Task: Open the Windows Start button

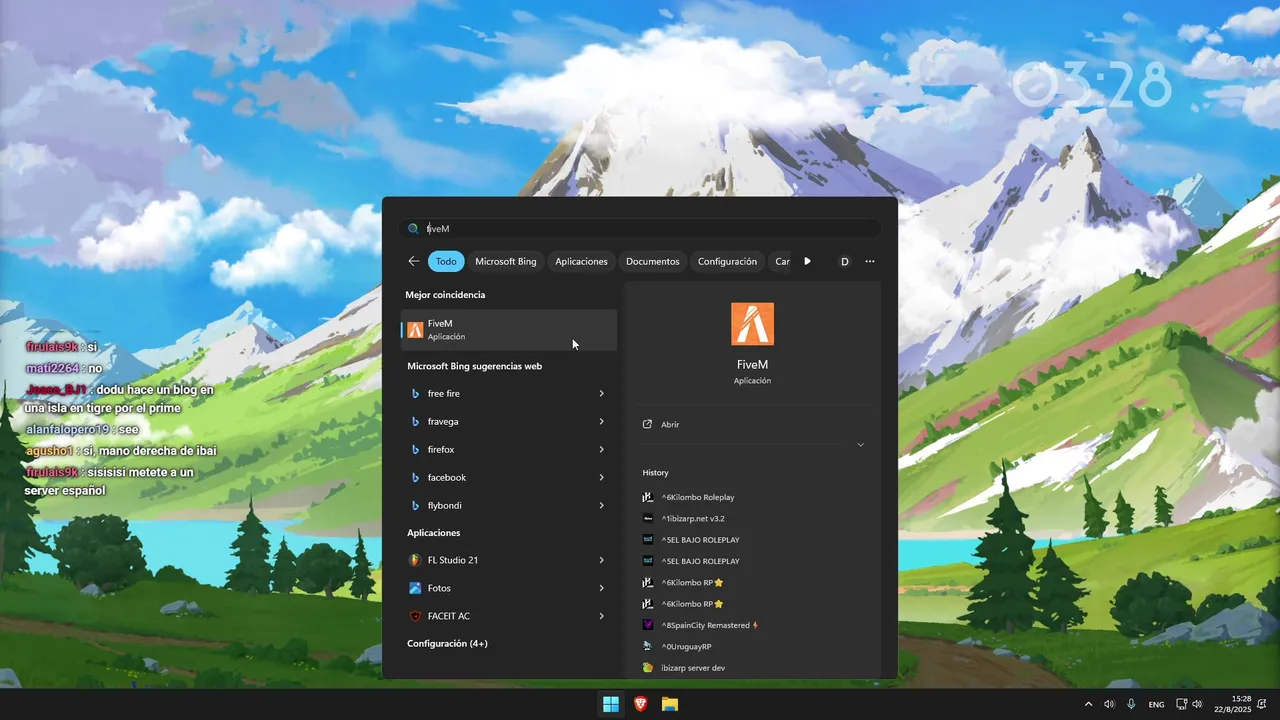Action: pyautogui.click(x=610, y=704)
